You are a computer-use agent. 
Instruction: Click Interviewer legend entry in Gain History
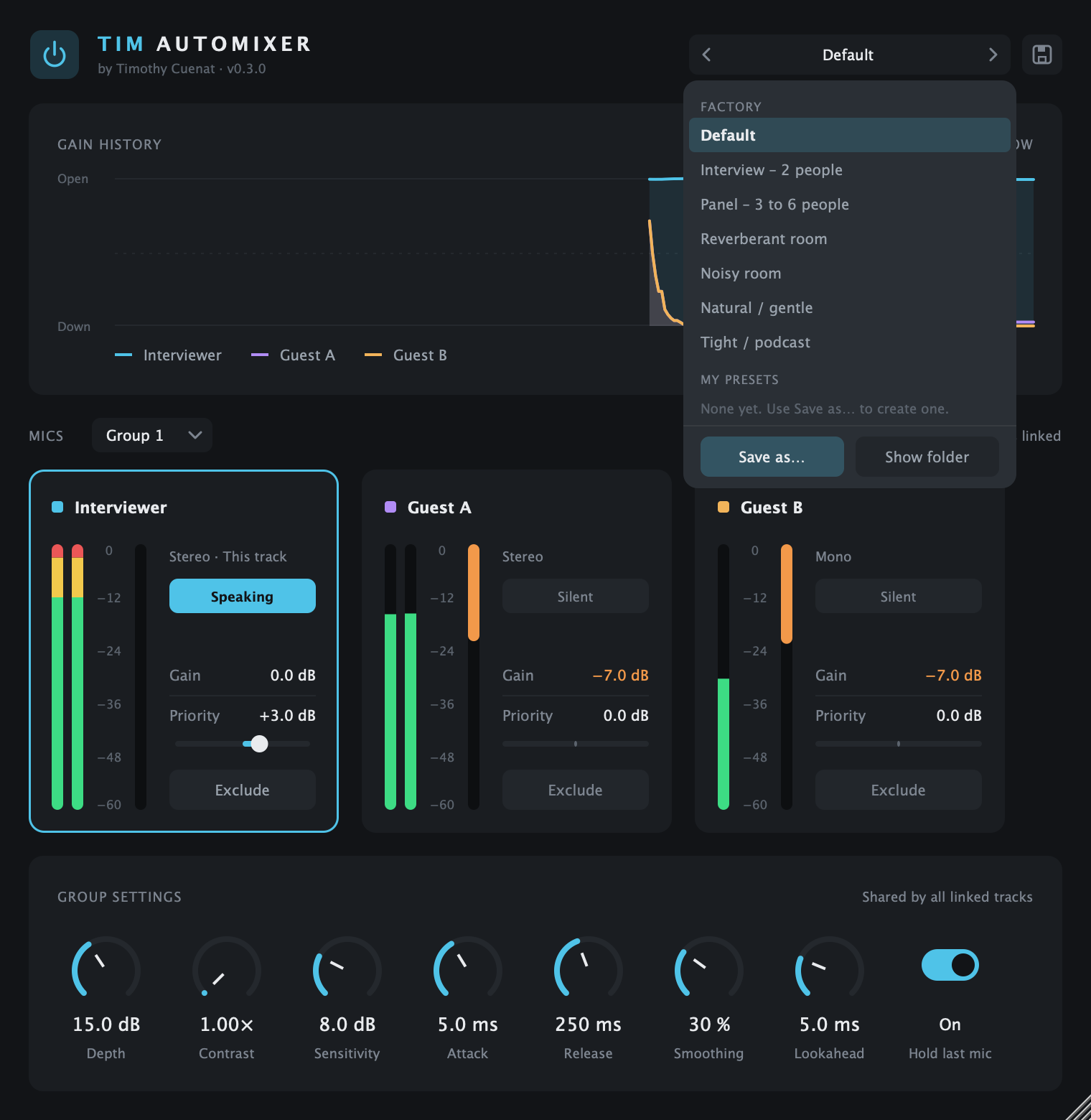169,355
